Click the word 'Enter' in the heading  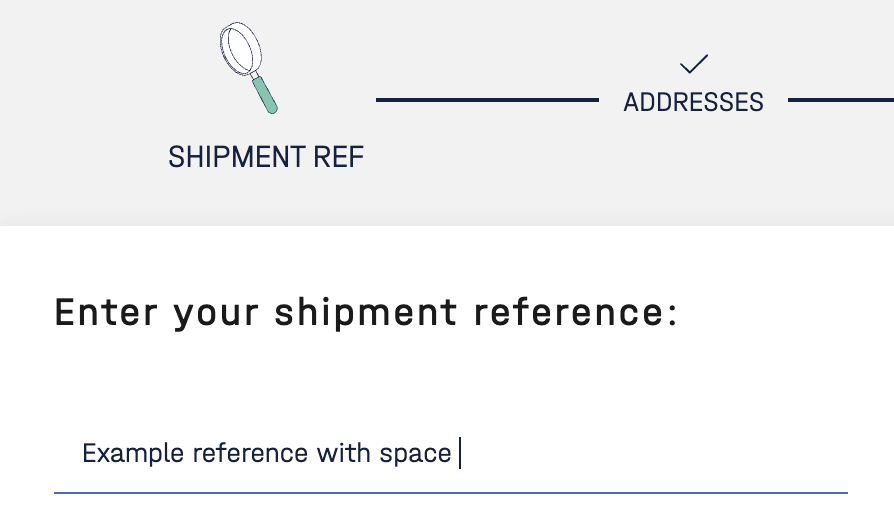pos(106,313)
